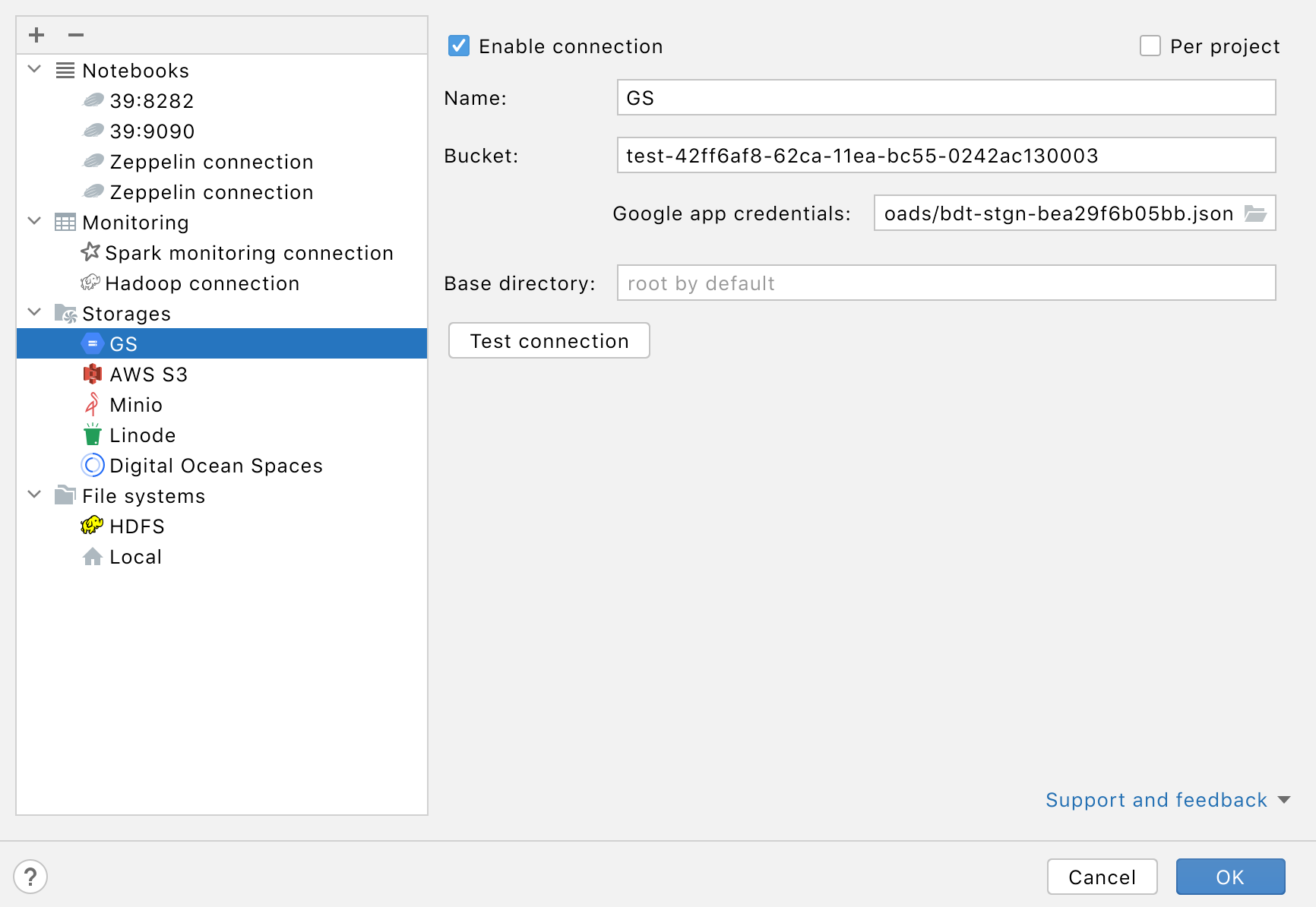Collapse the Notebooks section

(33, 68)
